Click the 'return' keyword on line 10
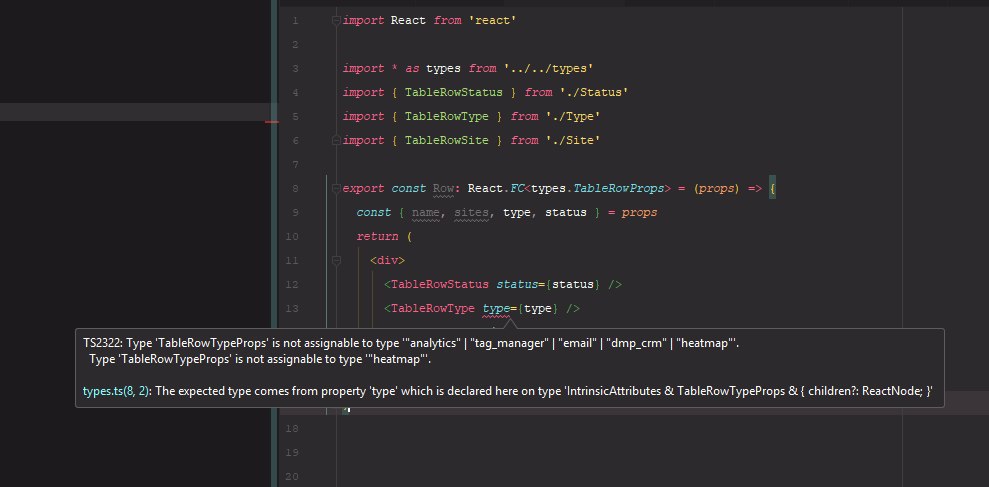This screenshot has width=989, height=487. [377, 237]
